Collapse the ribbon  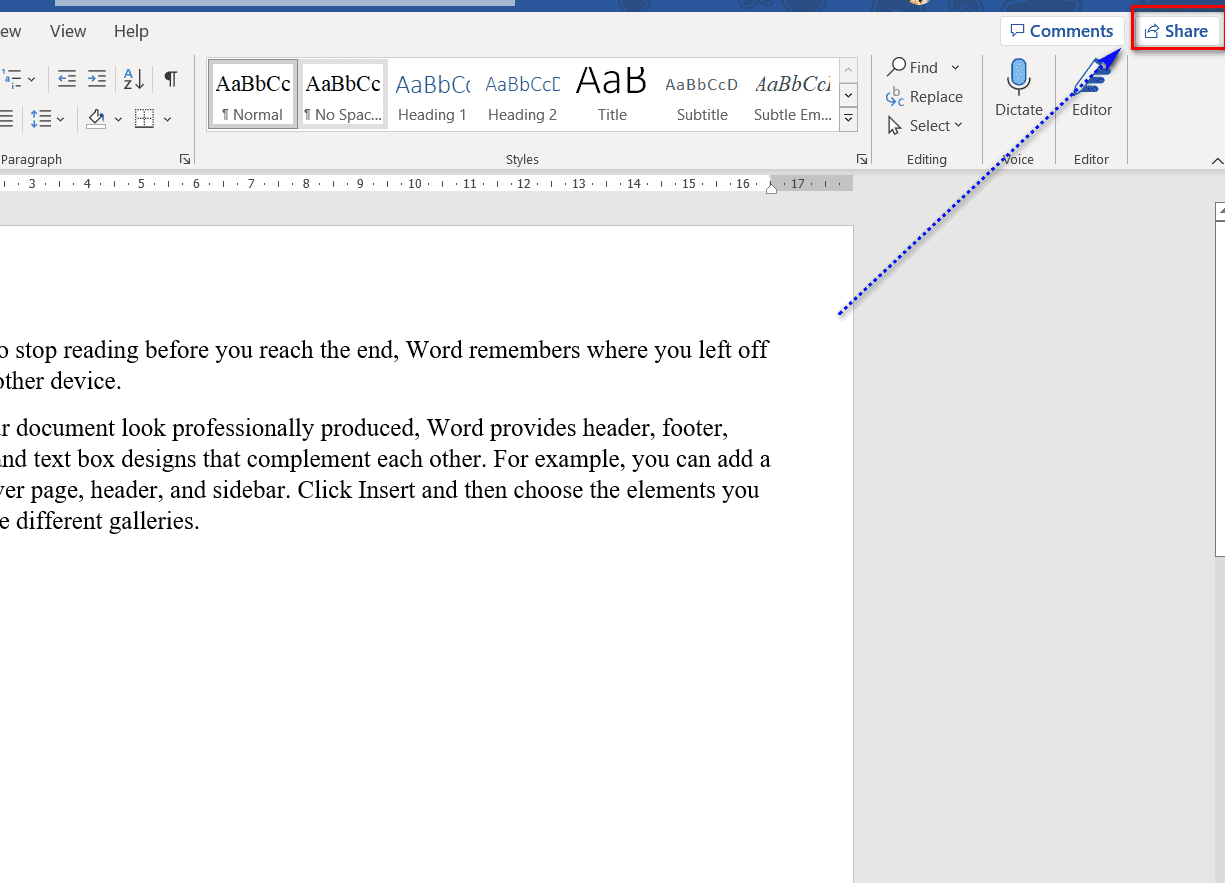[x=1217, y=160]
